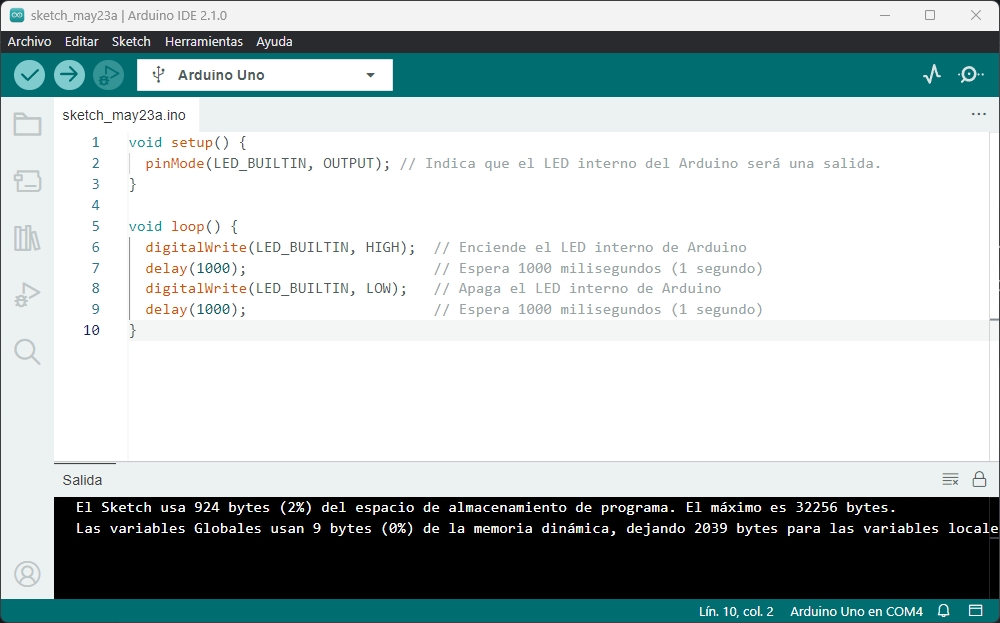Open the Boards Manager sidebar panel
Screen dimensions: 1000x623
click(x=27, y=181)
